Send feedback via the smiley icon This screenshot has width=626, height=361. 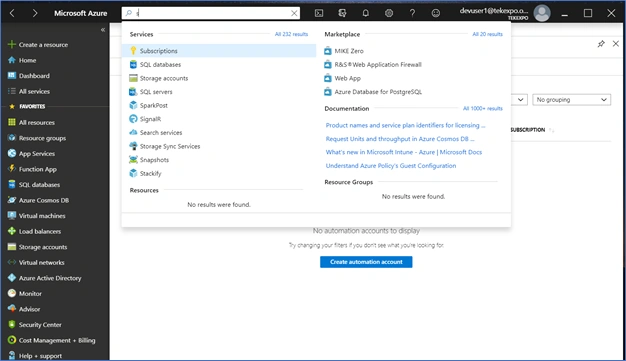pyautogui.click(x=436, y=13)
